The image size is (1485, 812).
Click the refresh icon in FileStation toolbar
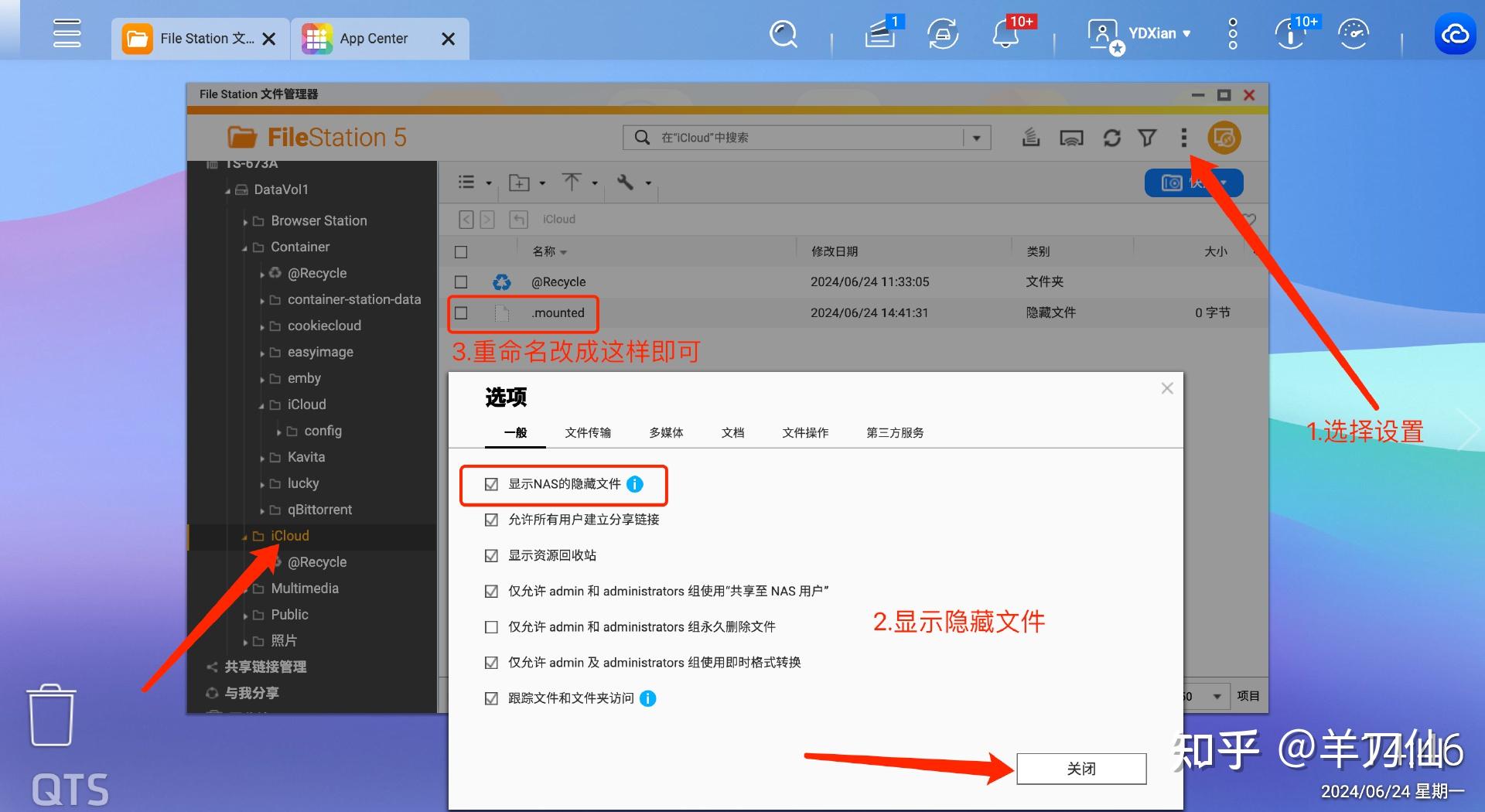tap(1111, 138)
